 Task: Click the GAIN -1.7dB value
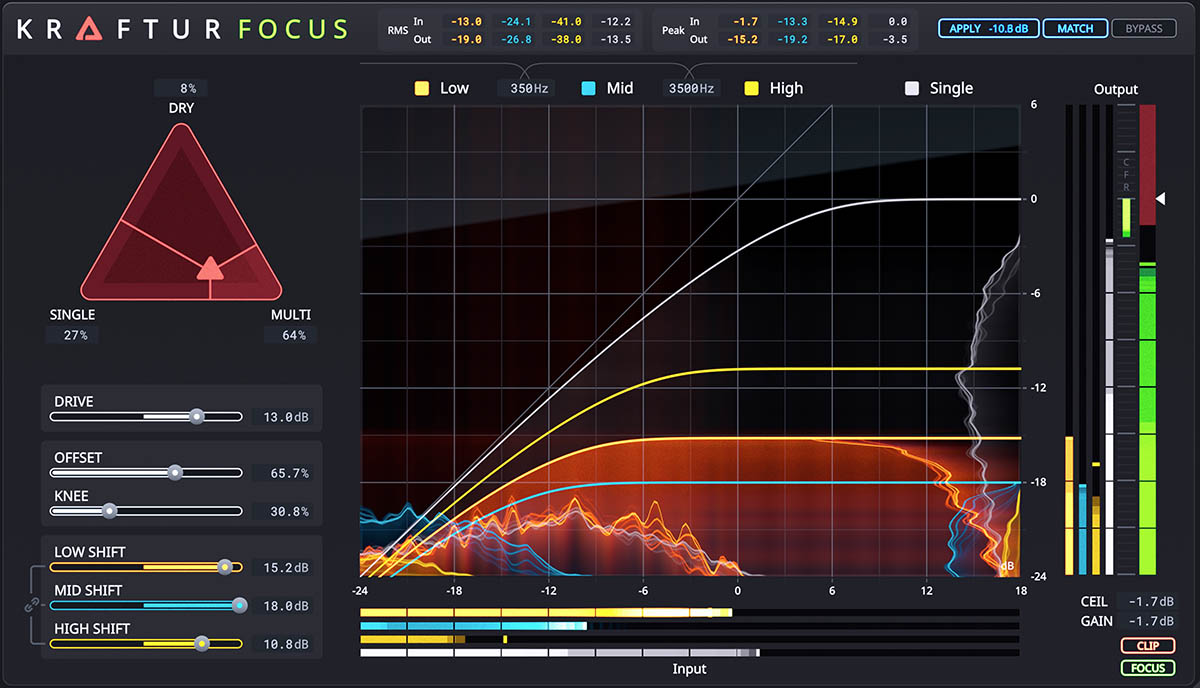pyautogui.click(x=1149, y=622)
